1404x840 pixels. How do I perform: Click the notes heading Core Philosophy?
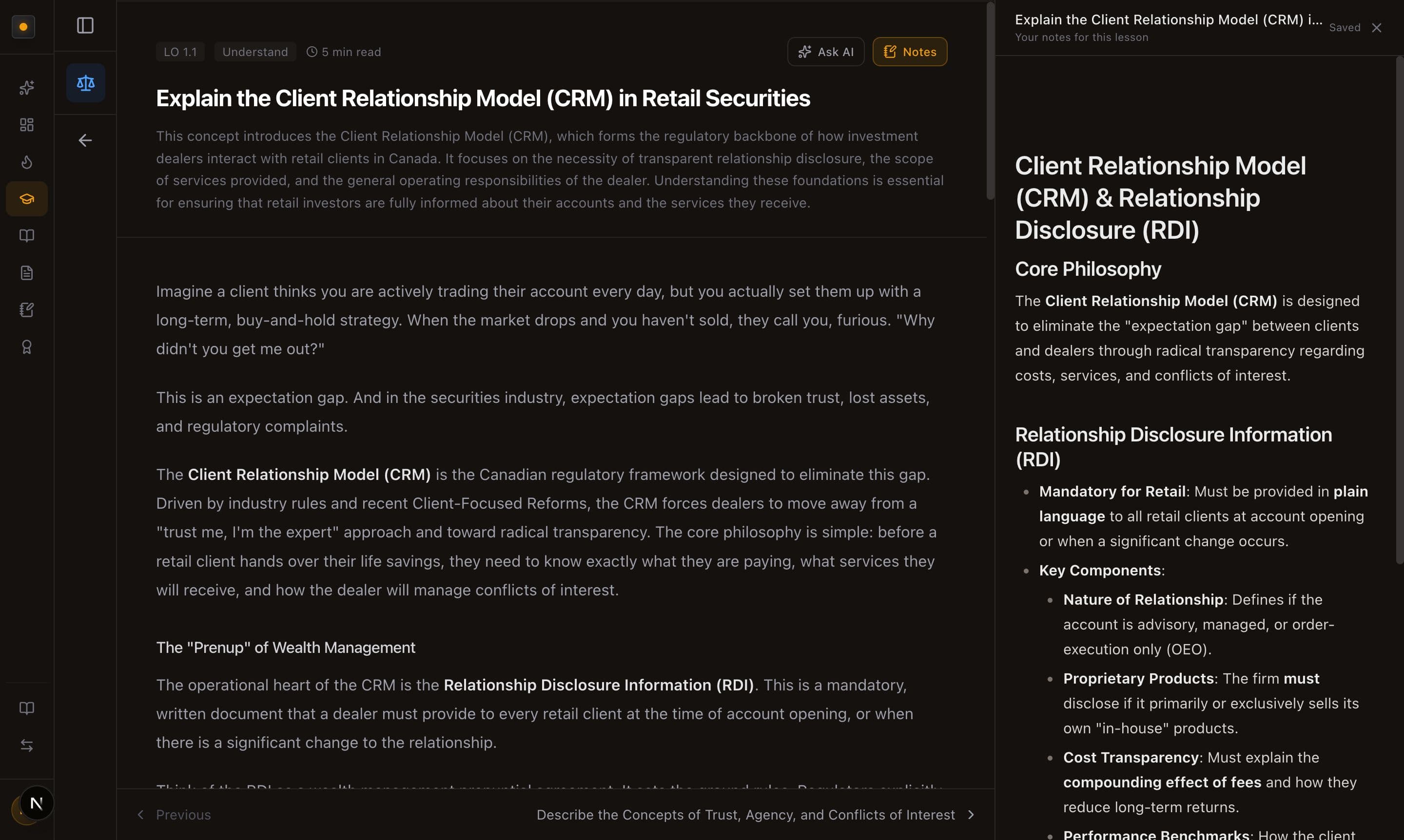1088,269
